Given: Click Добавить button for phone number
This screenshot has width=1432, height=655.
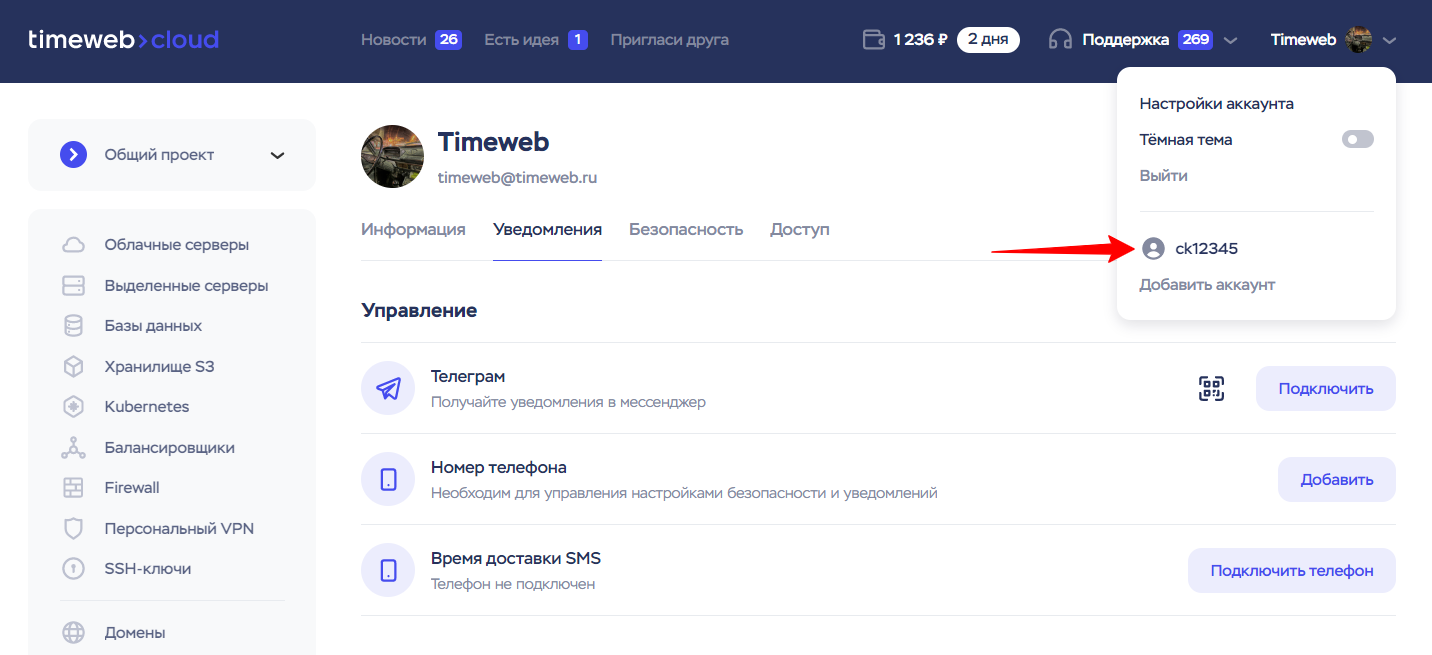Looking at the screenshot, I should pyautogui.click(x=1336, y=479).
